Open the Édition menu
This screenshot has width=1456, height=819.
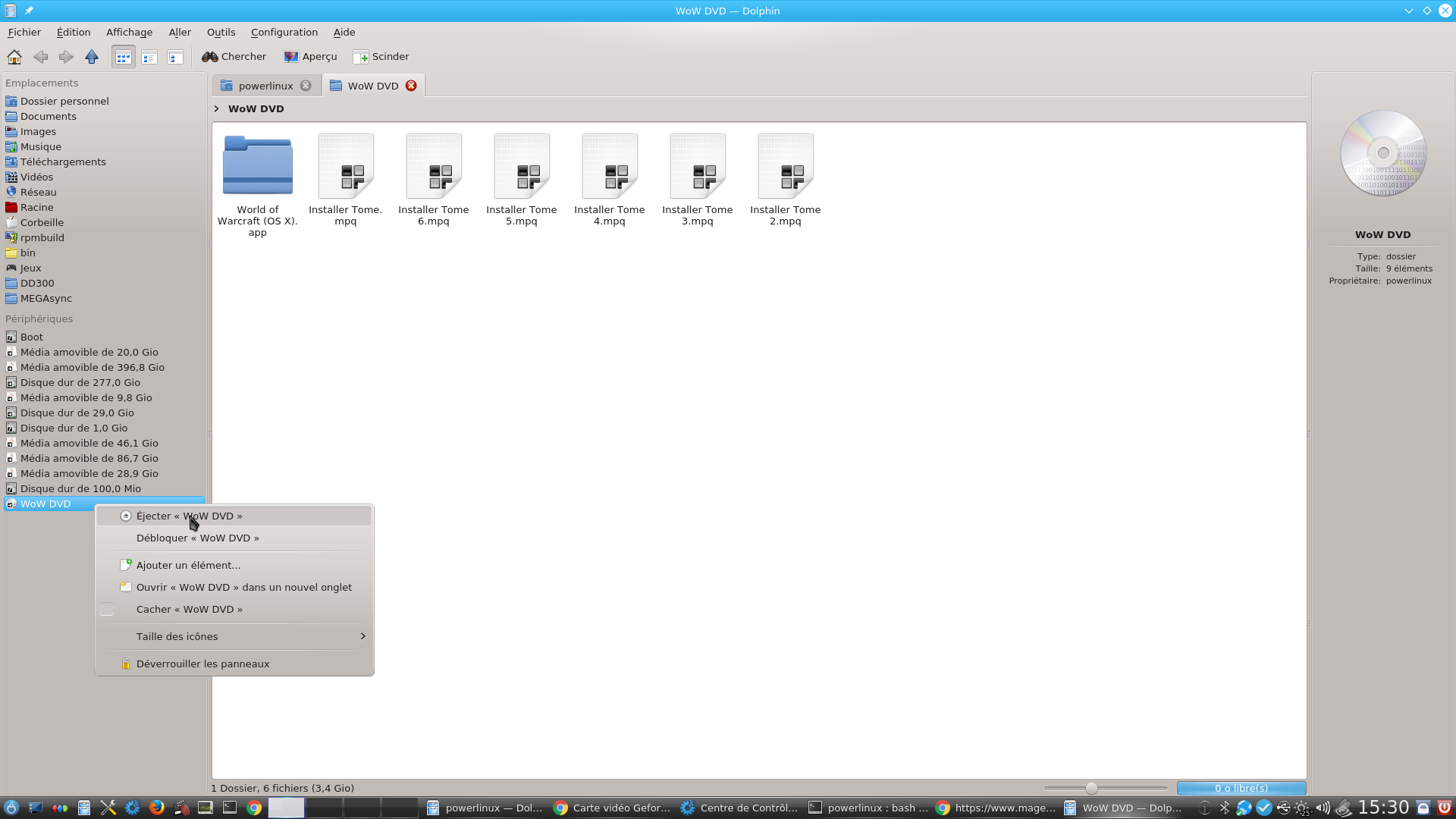click(74, 32)
